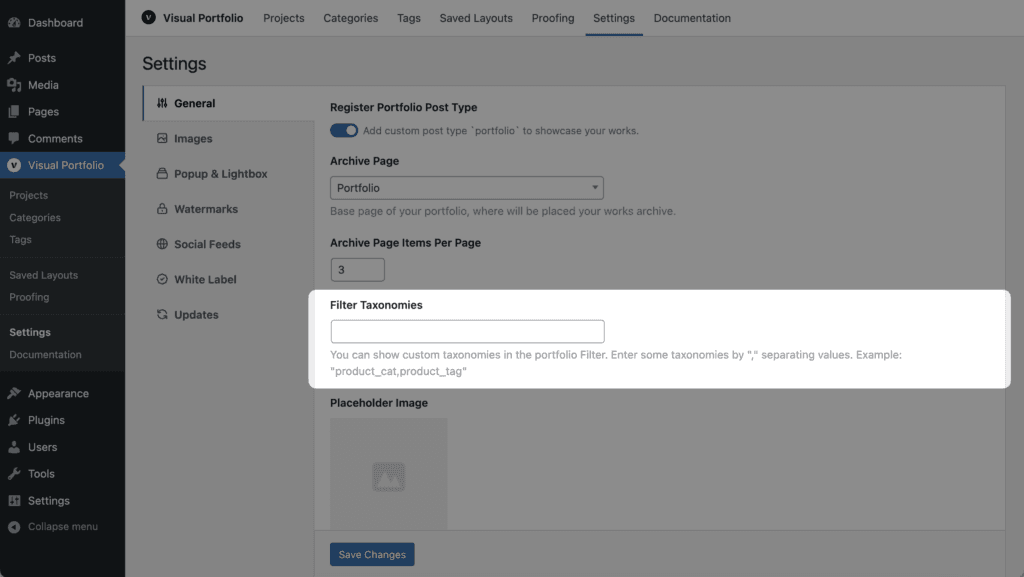Switch to the Saved Layouts tab
Screen dimensions: 1024x577
pos(476,18)
